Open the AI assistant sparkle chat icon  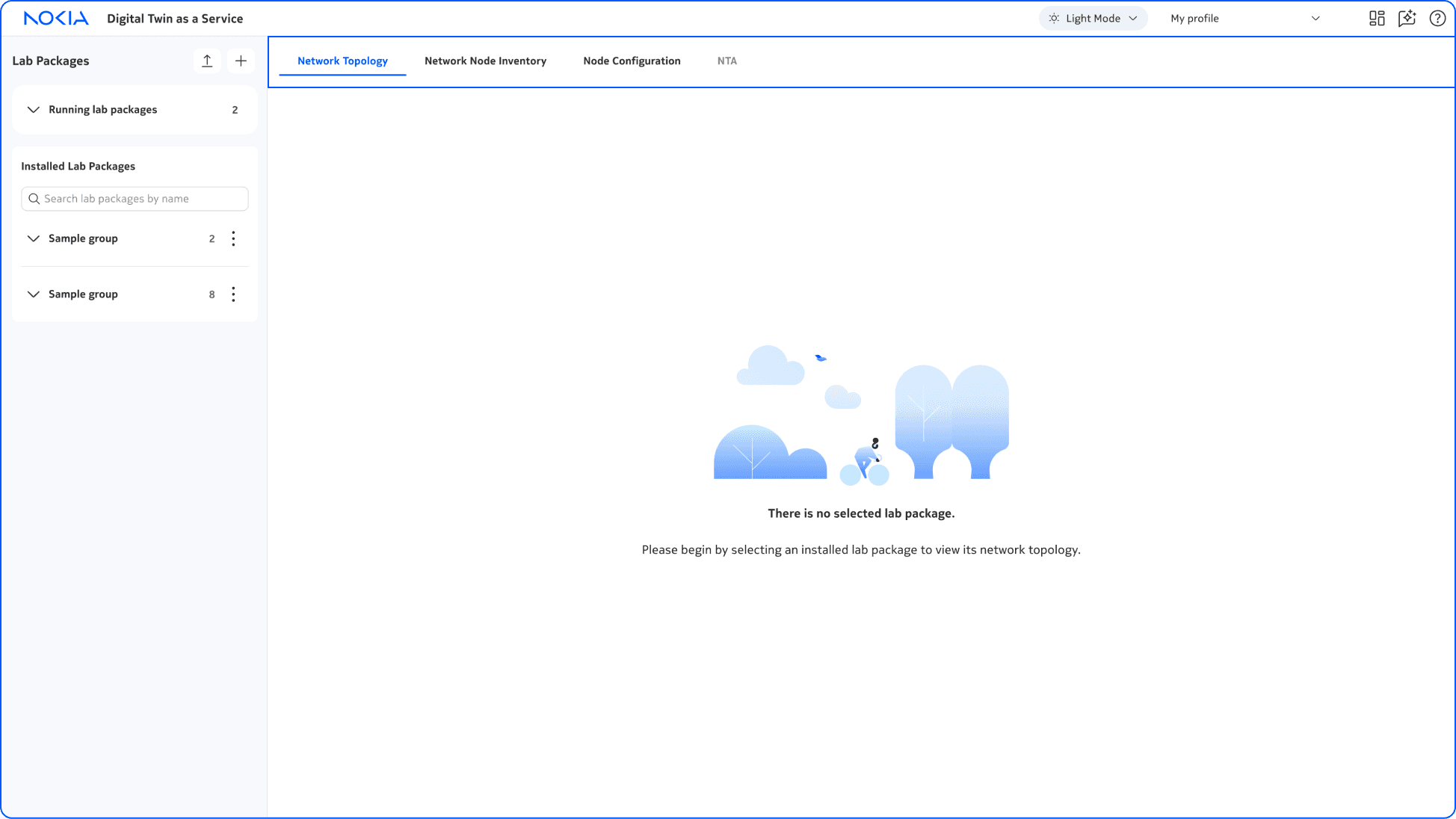pyautogui.click(x=1407, y=19)
